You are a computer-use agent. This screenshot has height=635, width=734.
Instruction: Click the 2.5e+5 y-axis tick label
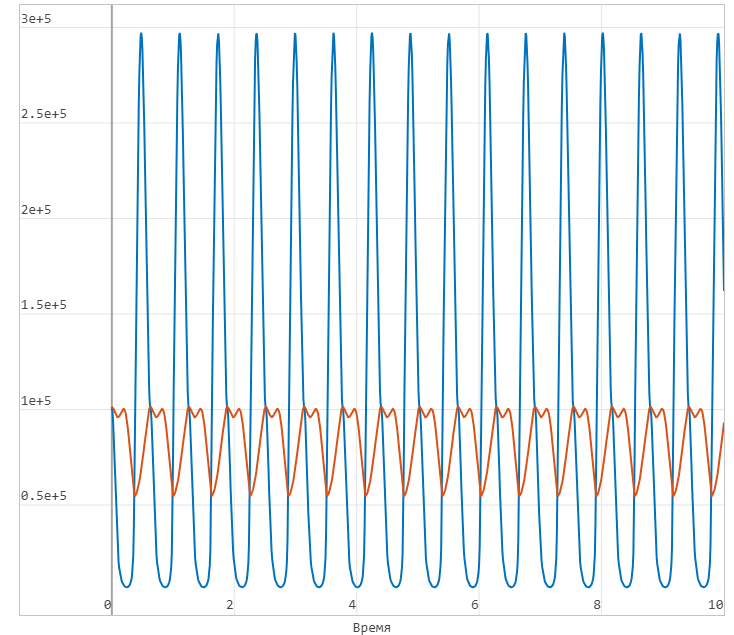point(43,114)
